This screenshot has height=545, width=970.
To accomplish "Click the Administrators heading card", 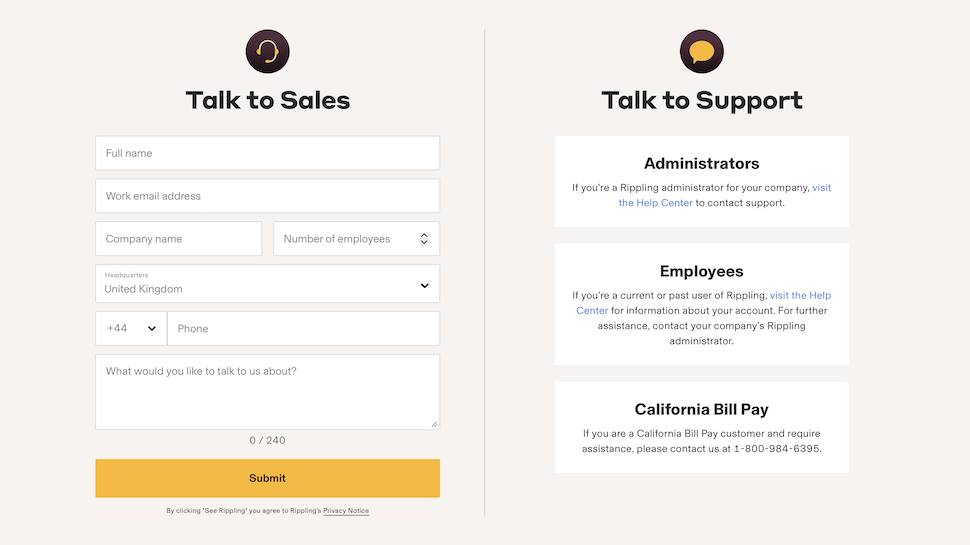I will (x=702, y=181).
